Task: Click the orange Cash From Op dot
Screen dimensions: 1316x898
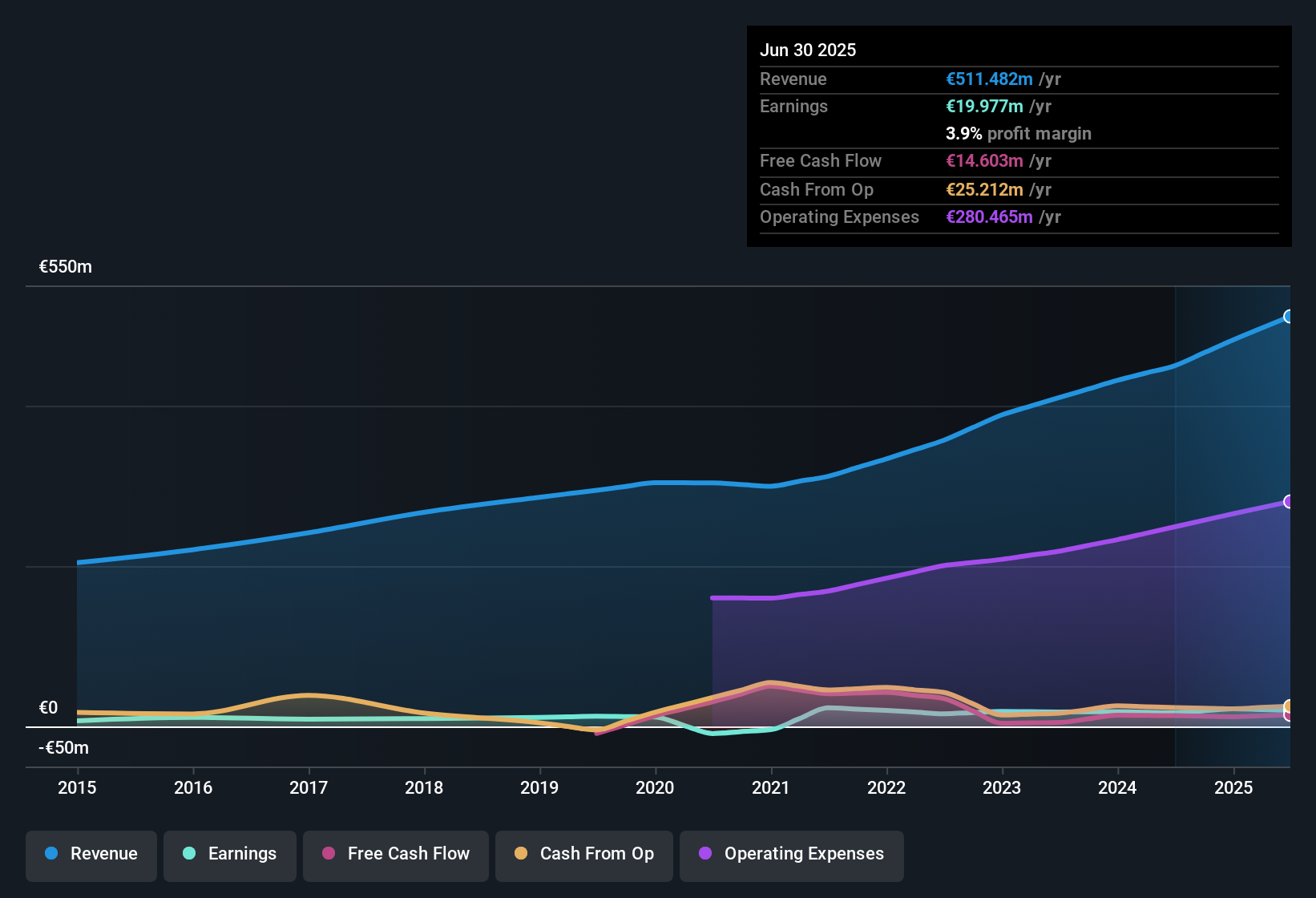Action: (522, 855)
